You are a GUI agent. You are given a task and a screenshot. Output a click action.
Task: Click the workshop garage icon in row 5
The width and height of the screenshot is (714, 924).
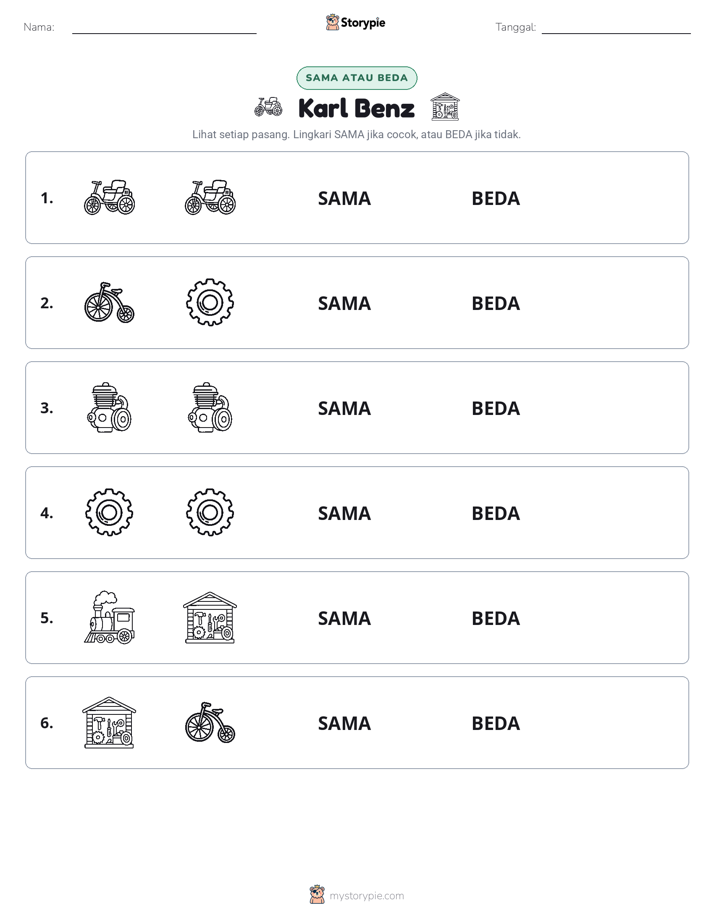click(x=210, y=617)
